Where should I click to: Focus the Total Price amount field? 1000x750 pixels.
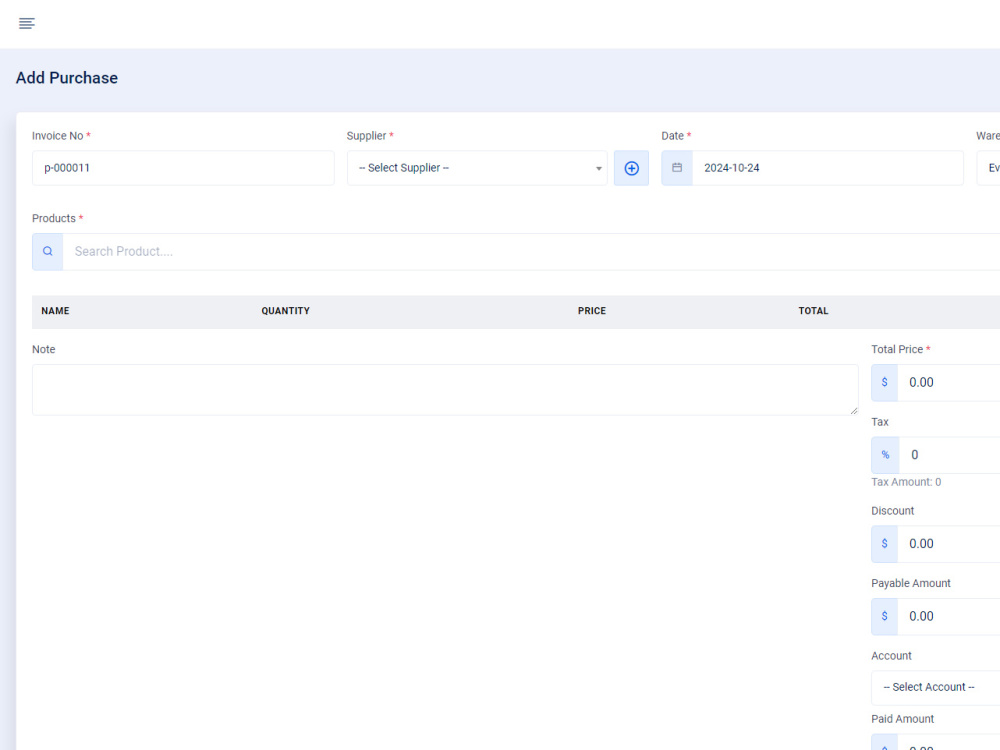(949, 383)
